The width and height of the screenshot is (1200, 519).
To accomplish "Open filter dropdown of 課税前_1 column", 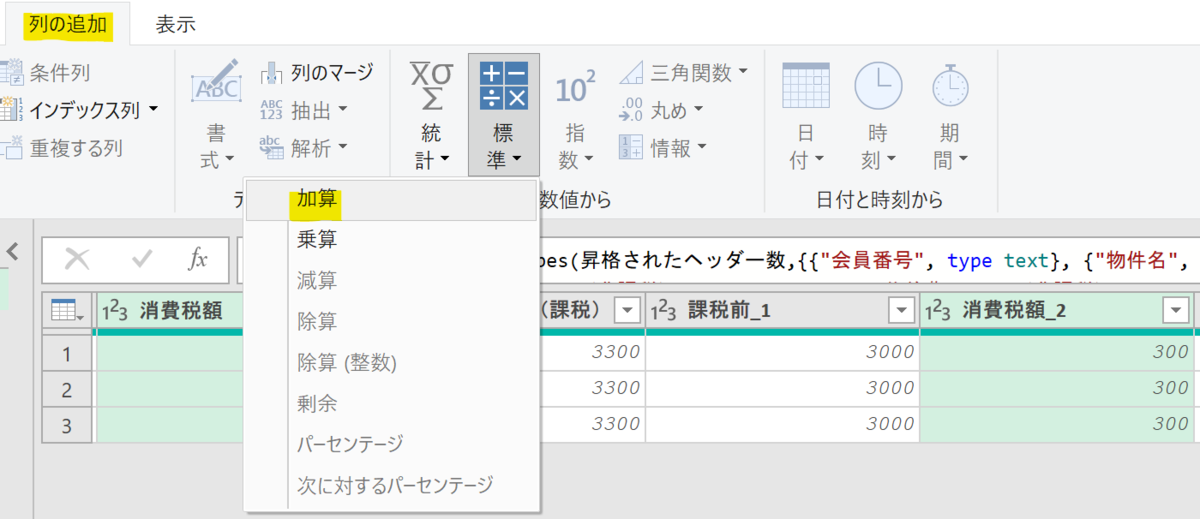I will [x=901, y=312].
